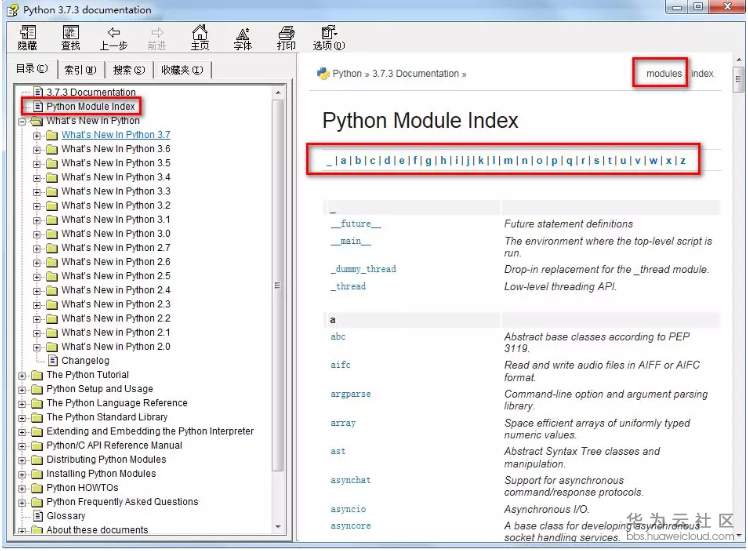Select What's New In Python 3.0 item
748x551 pixels.
pos(115,233)
